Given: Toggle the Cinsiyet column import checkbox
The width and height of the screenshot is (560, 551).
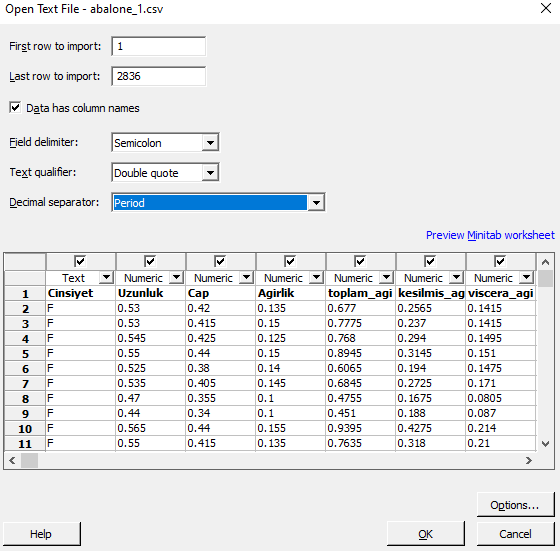Looking at the screenshot, I should pyautogui.click(x=80, y=261).
